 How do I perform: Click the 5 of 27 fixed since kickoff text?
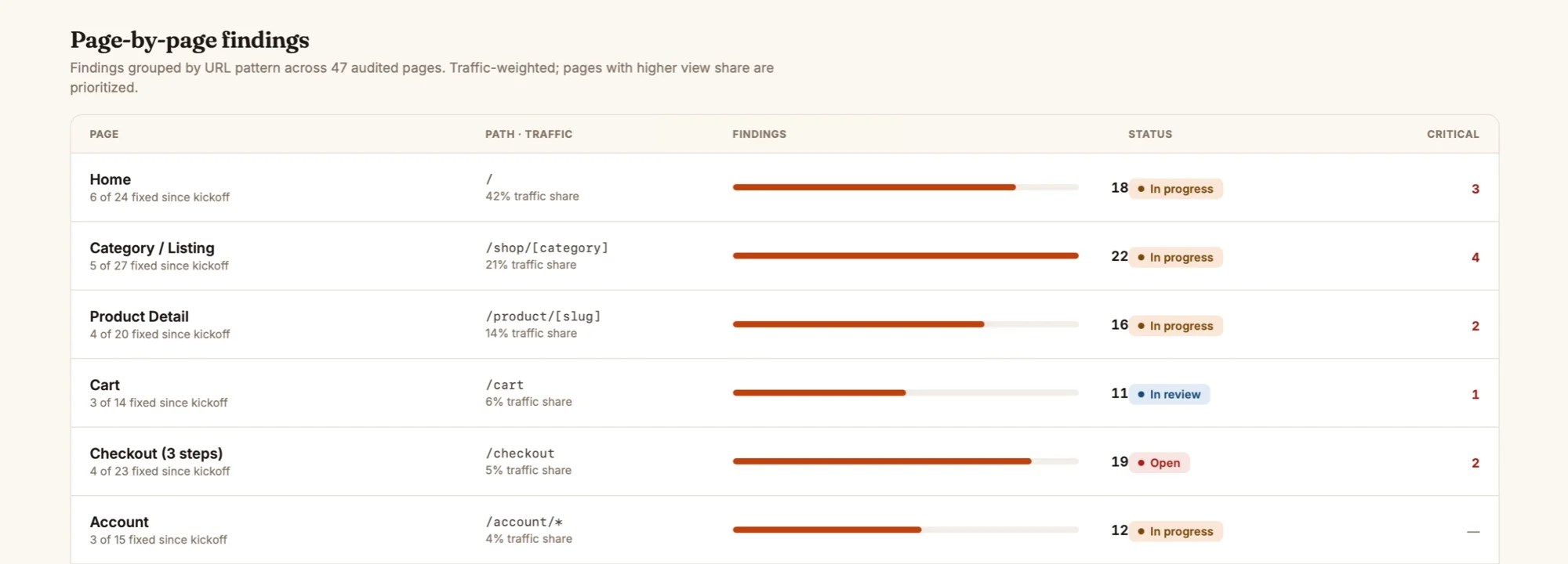[159, 266]
